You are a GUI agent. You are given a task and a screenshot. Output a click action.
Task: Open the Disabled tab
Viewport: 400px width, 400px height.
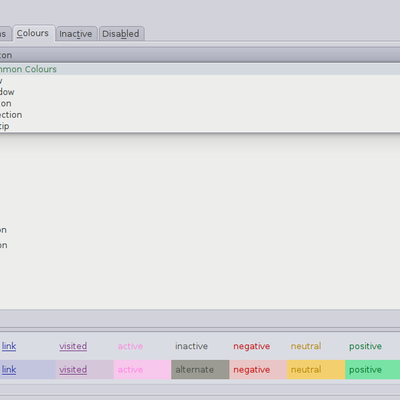click(x=121, y=34)
